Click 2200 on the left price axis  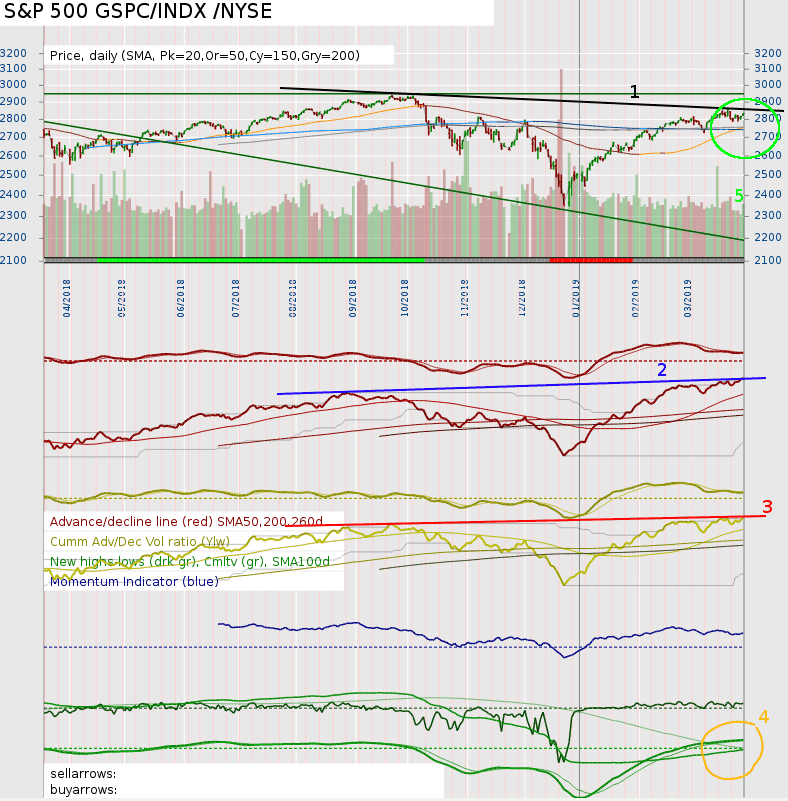13,237
